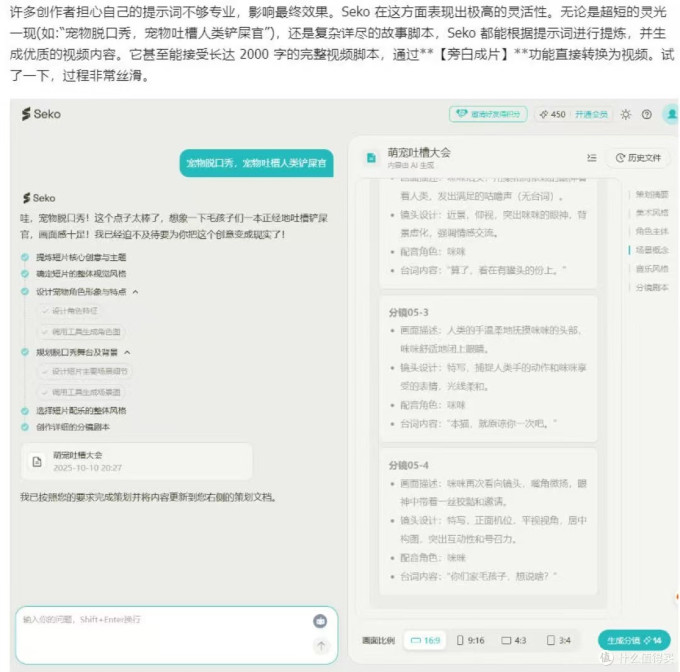680x672 pixels.
Task: Click the 提炼短片核心创意与主题 step
Action: (x=81, y=257)
